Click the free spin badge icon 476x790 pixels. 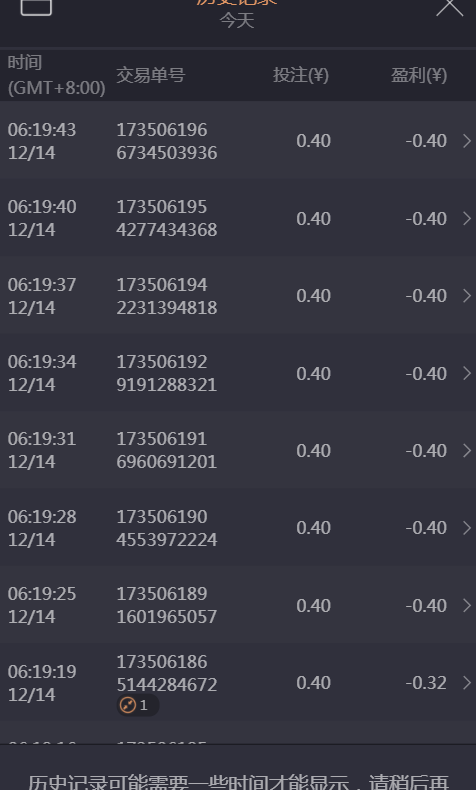coord(128,705)
